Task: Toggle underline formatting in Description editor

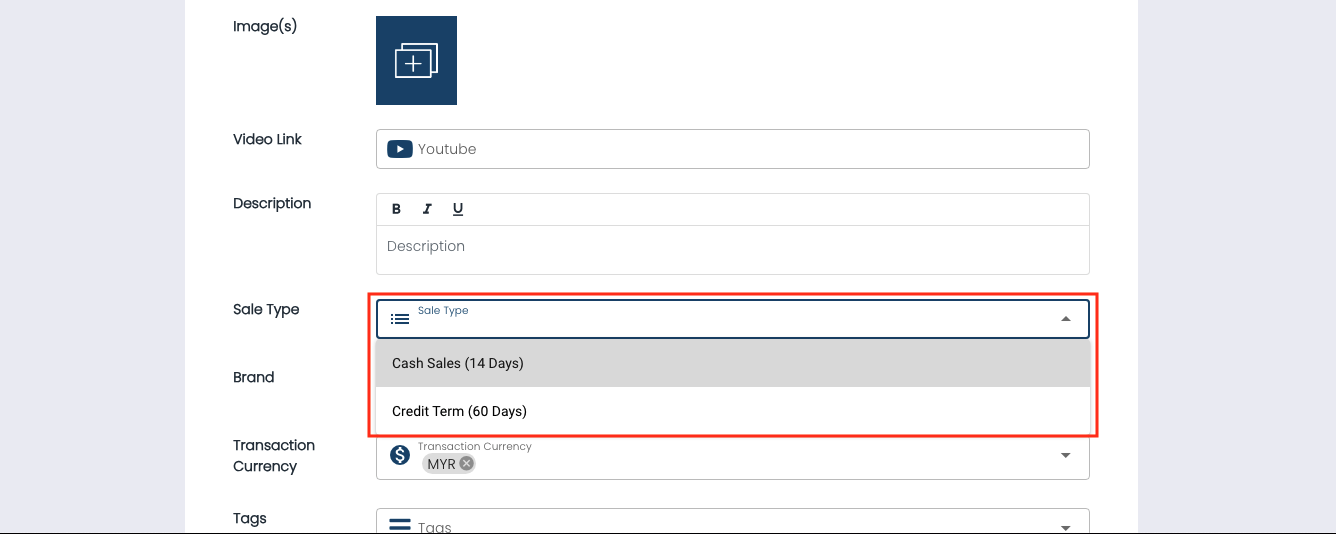Action: [458, 209]
